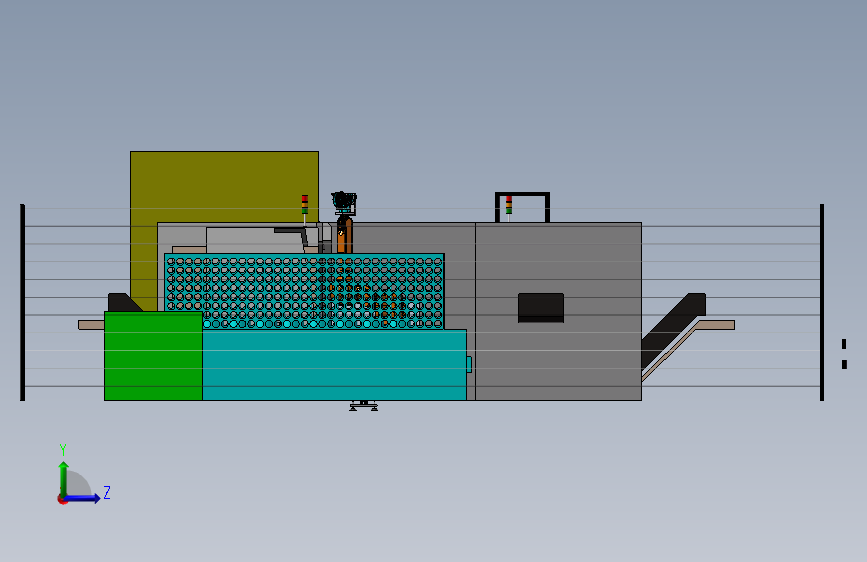867x562 pixels.
Task: Select the orange column below the robot head
Action: [344, 236]
